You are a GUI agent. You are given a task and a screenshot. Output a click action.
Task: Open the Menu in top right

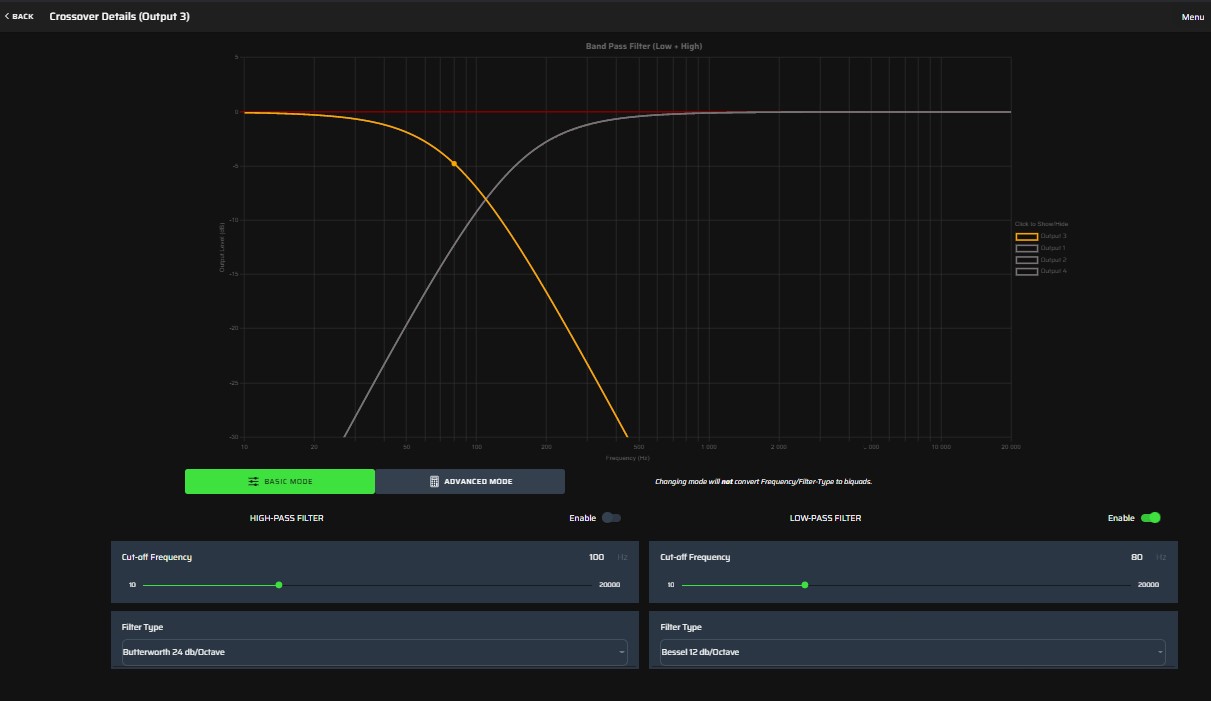pos(1192,17)
